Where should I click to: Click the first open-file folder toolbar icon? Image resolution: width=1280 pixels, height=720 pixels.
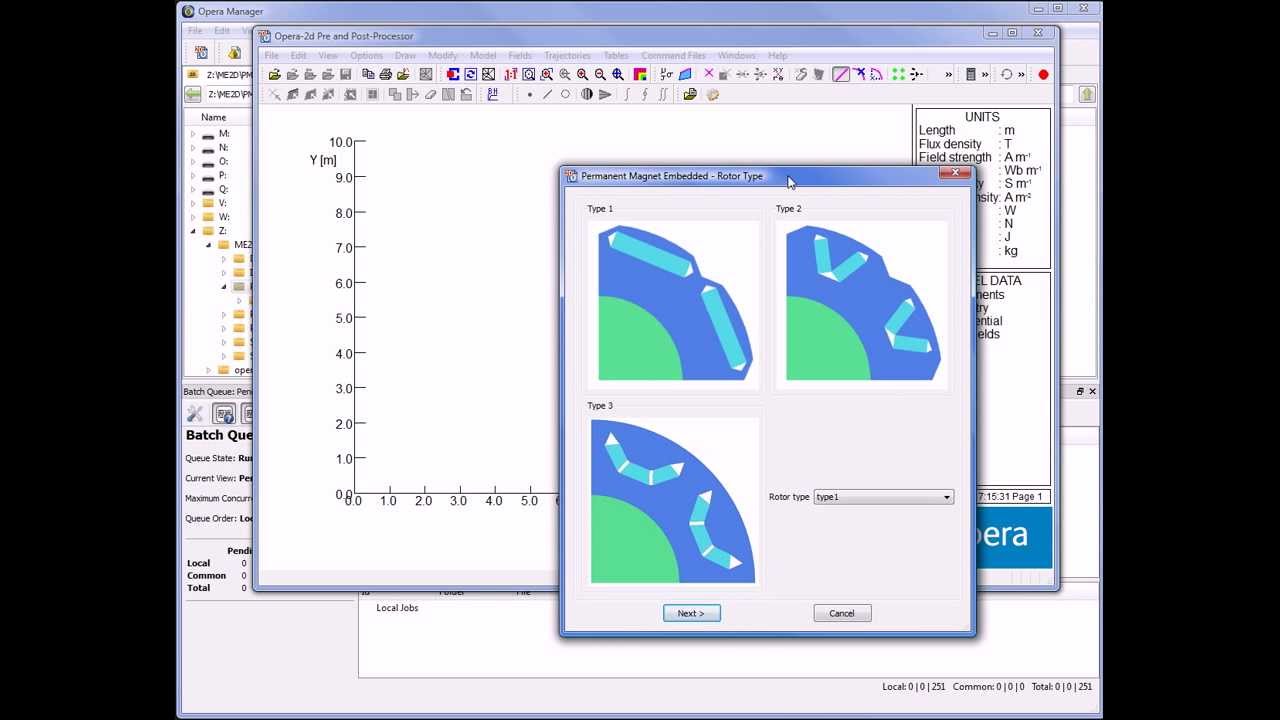click(x=274, y=74)
